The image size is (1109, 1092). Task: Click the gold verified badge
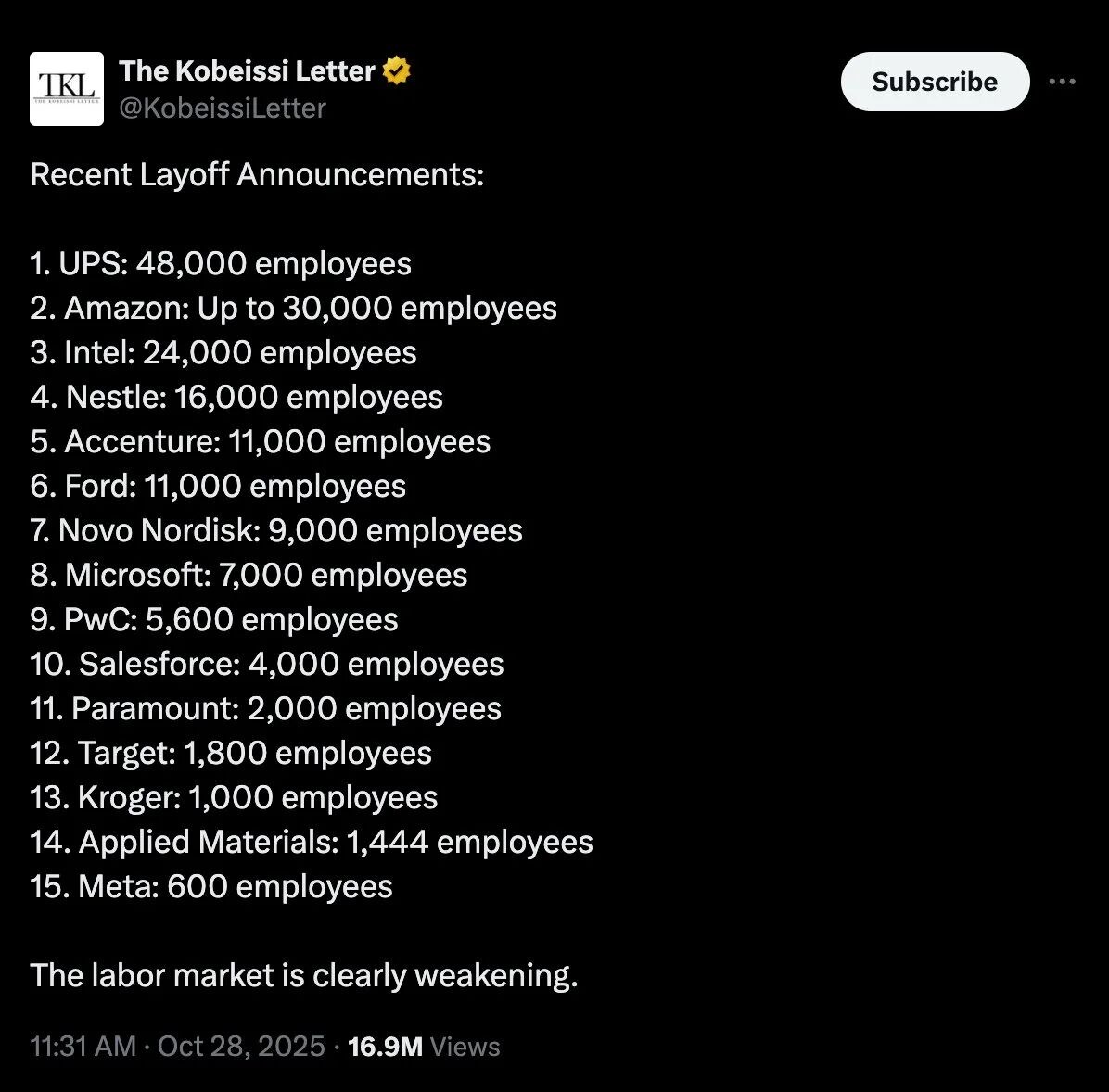pyautogui.click(x=397, y=70)
